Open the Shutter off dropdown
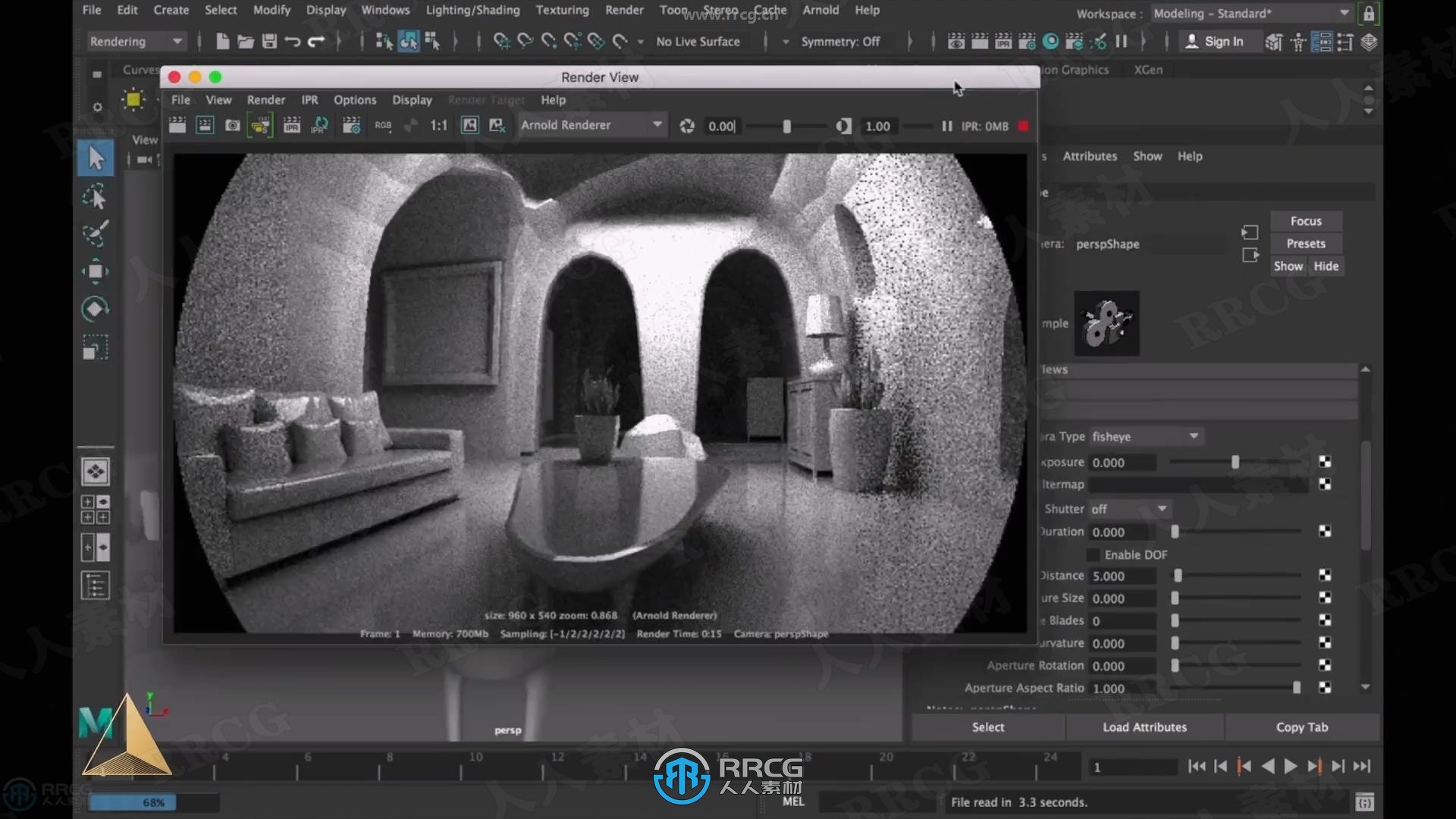1456x819 pixels. 1130,509
